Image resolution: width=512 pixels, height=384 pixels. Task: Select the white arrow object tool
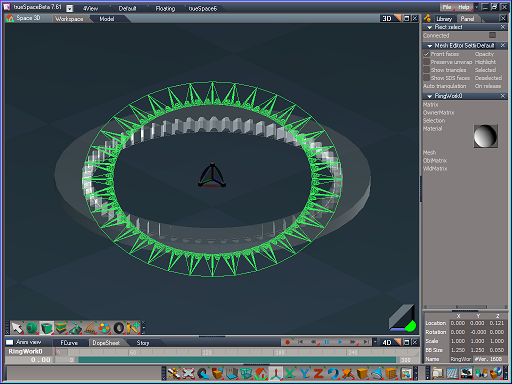tap(17, 328)
